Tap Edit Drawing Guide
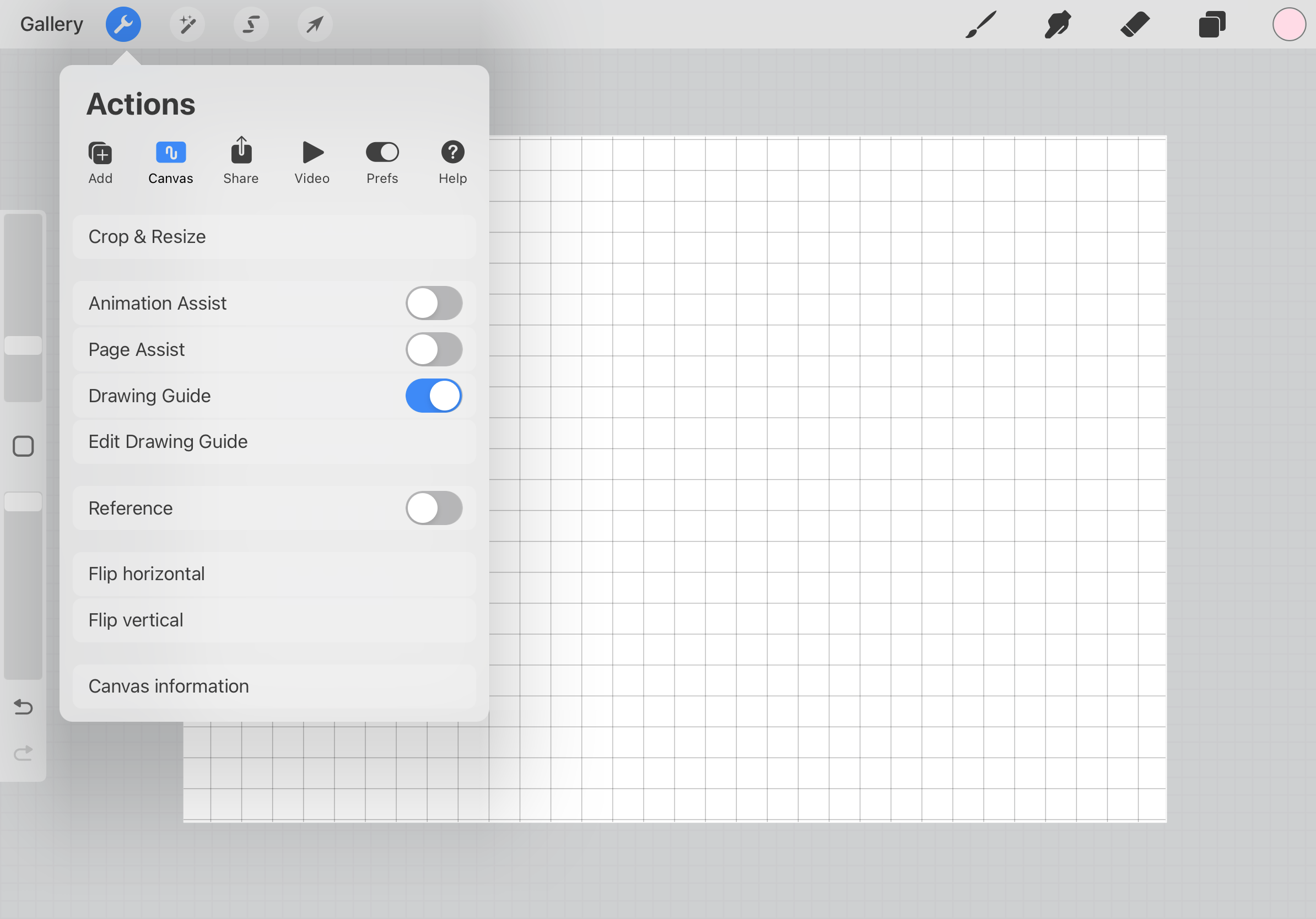1316x919 pixels. point(274,441)
